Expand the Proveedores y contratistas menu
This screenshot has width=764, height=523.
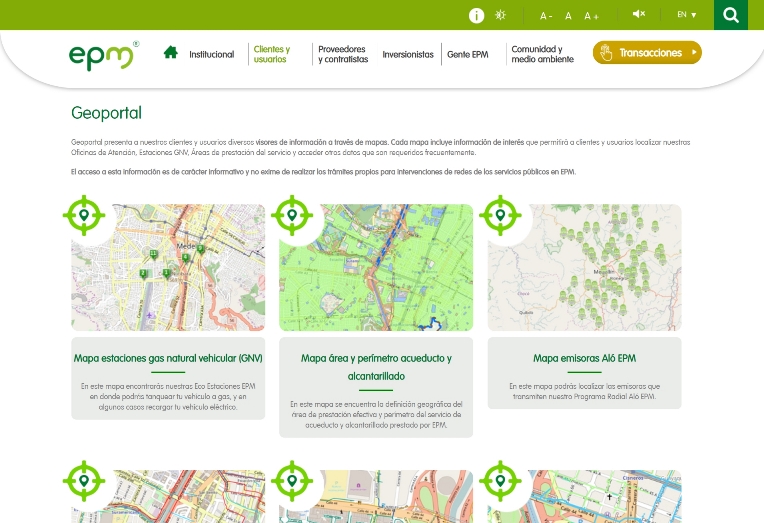tap(342, 54)
